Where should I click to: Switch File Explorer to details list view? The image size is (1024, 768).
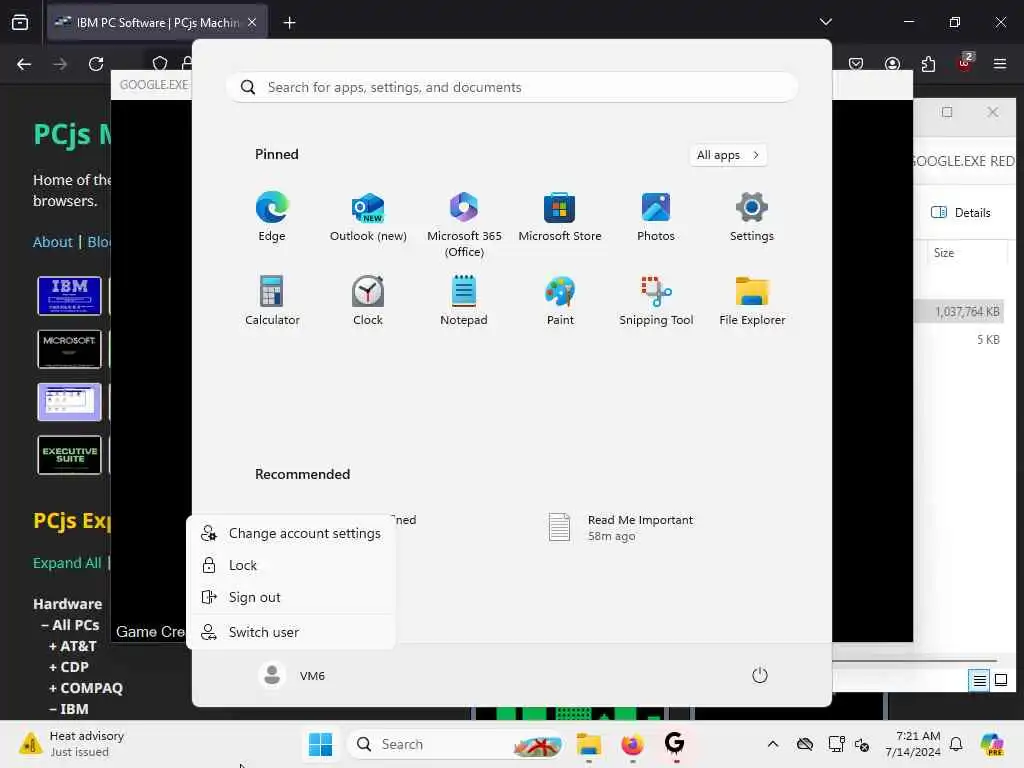pyautogui.click(x=980, y=680)
